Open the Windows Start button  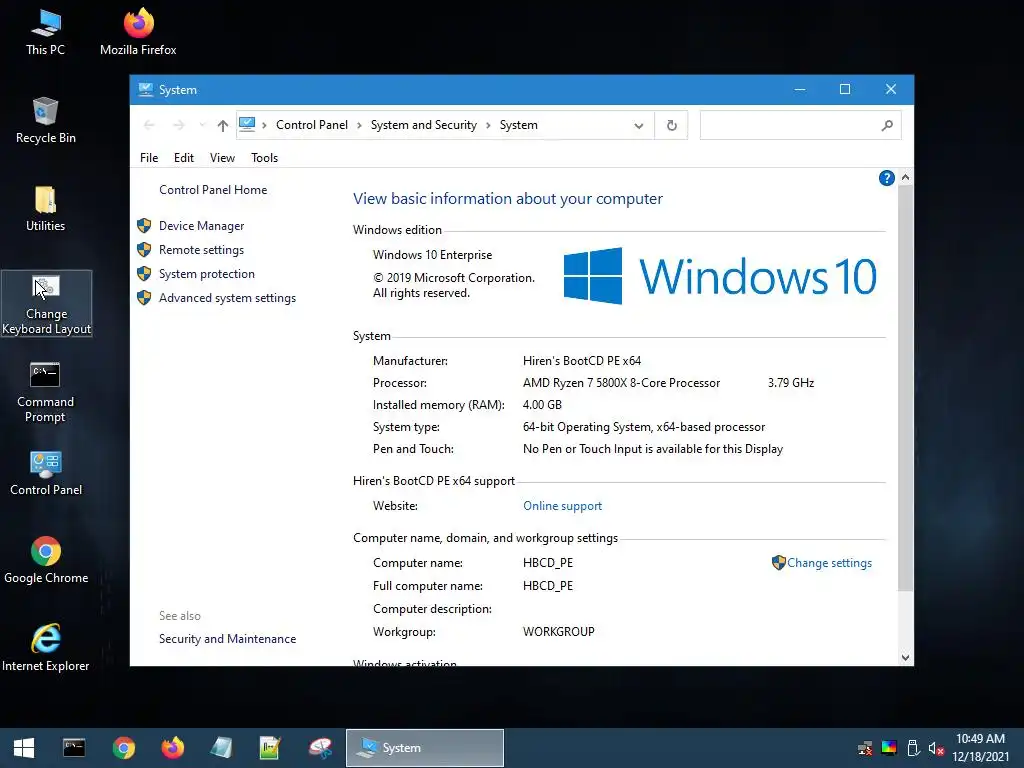tap(24, 748)
